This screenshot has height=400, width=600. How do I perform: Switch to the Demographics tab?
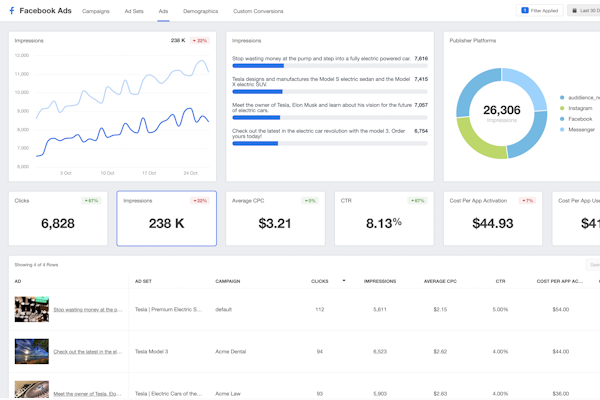click(201, 11)
